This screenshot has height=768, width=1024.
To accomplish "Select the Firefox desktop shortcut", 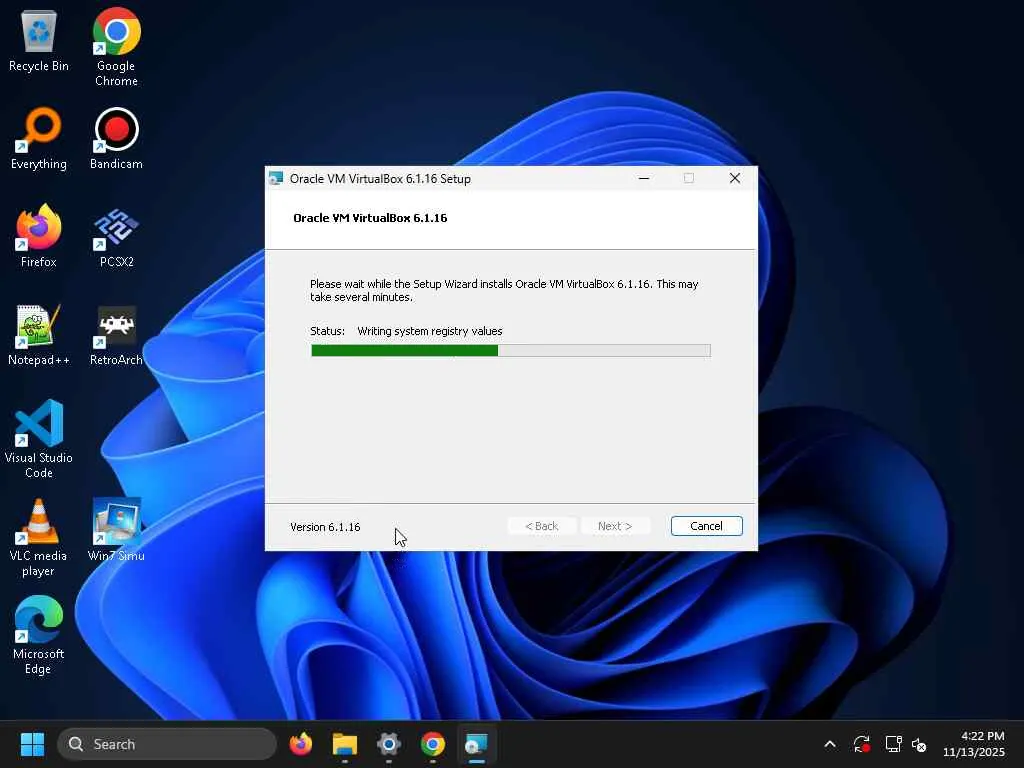I will tap(39, 236).
